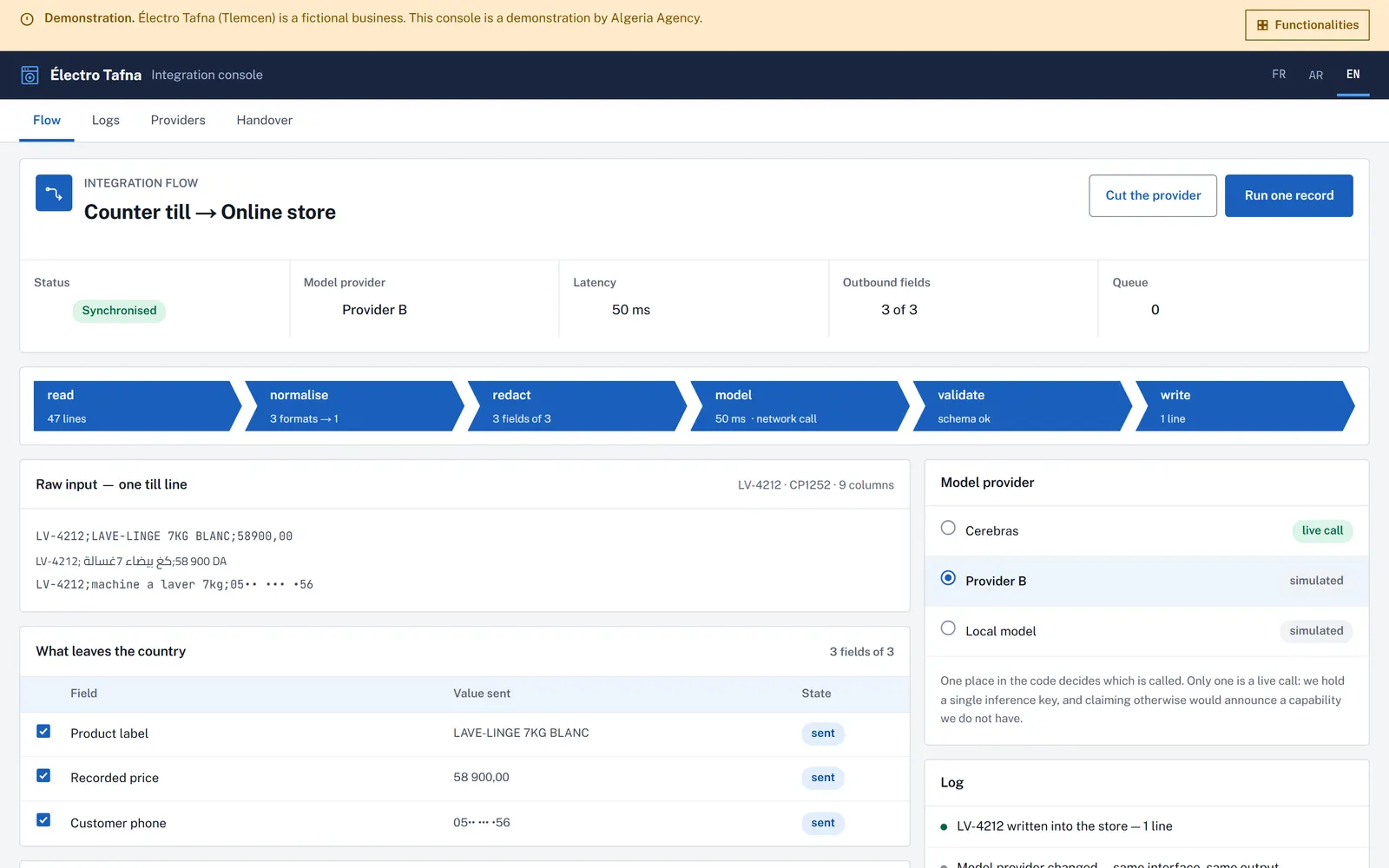Select the normalise pipeline step

(x=354, y=406)
